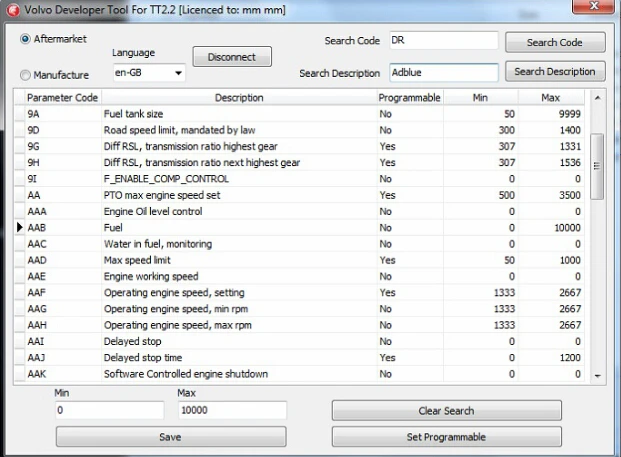Select the AAD Max speed limit row
The height and width of the screenshot is (457, 621).
tap(304, 260)
